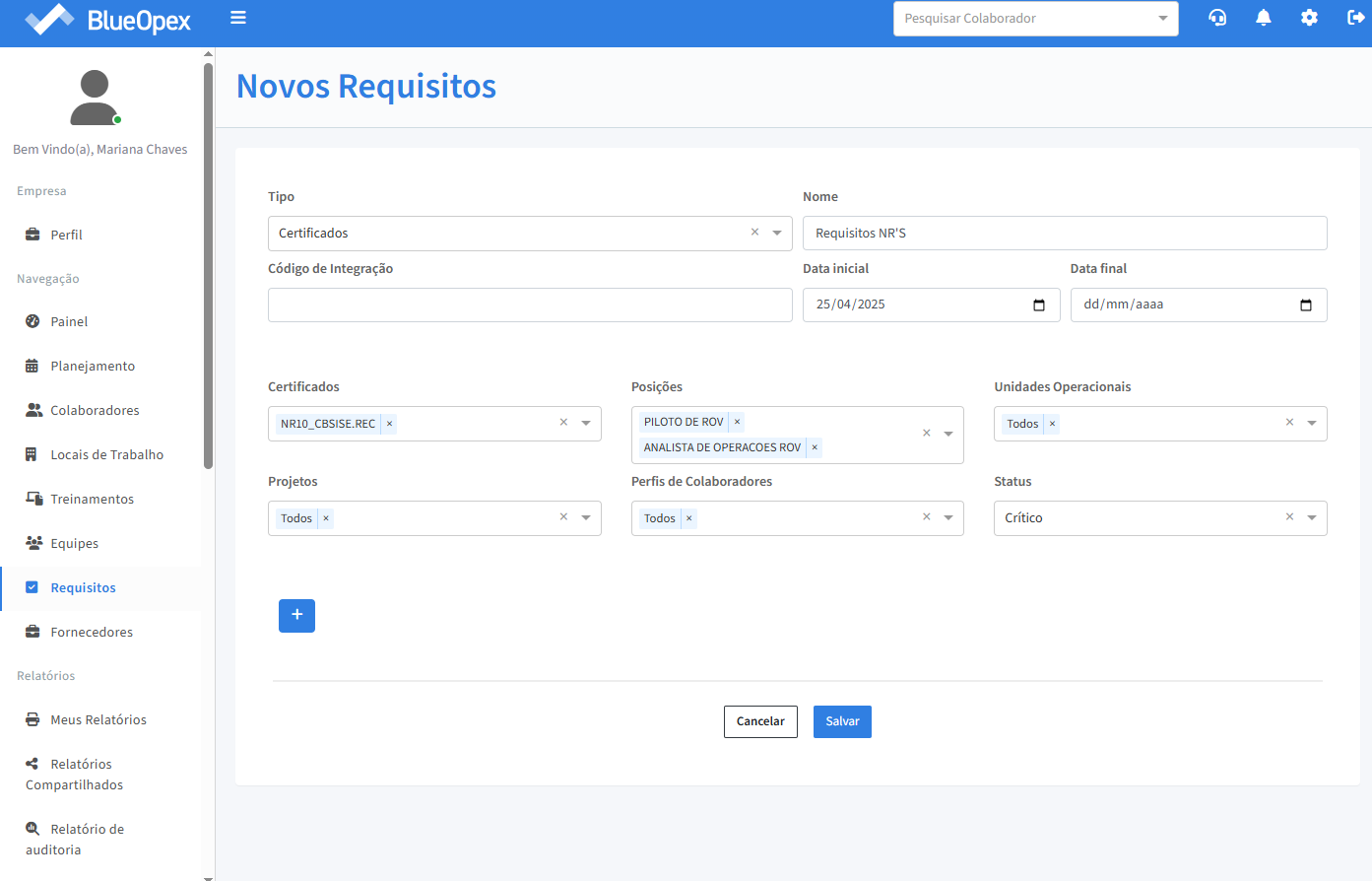Expand the Tipo dropdown arrow

pos(777,234)
